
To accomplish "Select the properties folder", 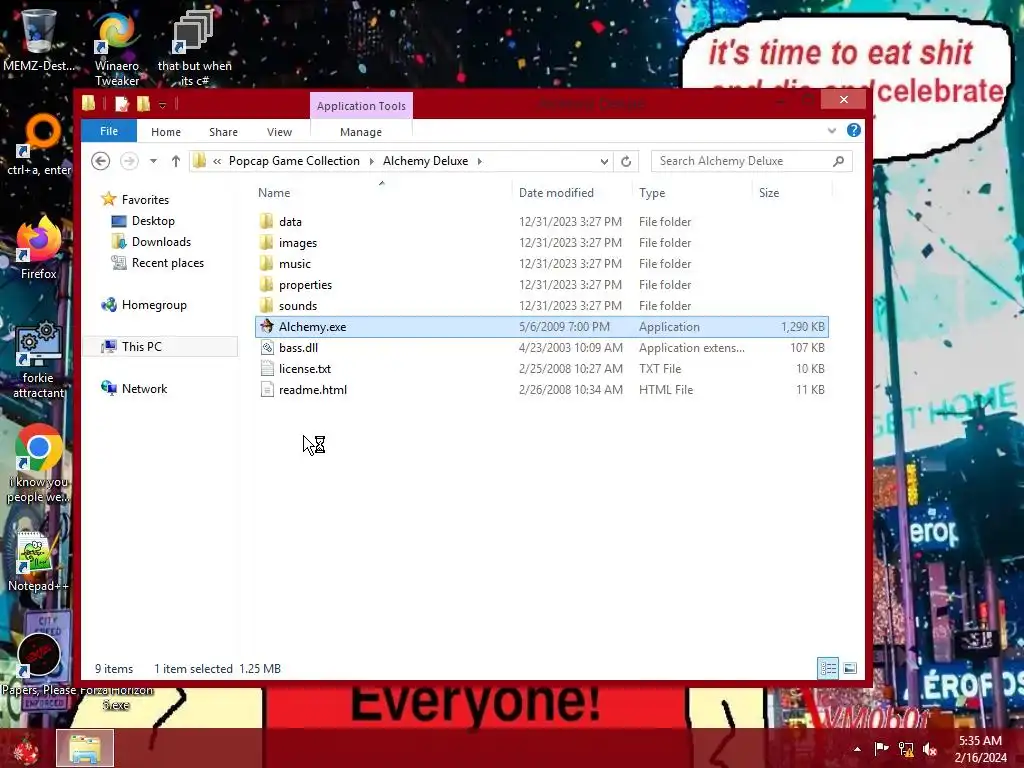I will click(x=541, y=285).
